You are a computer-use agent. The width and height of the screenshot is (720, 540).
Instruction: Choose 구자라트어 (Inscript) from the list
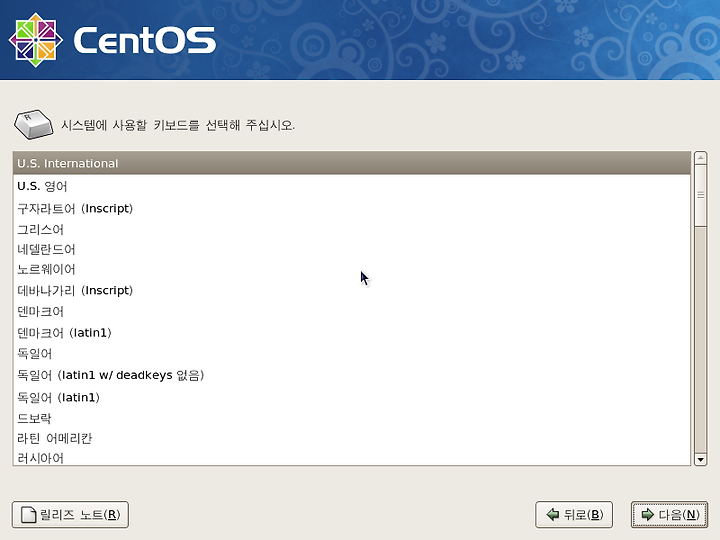tap(352, 208)
